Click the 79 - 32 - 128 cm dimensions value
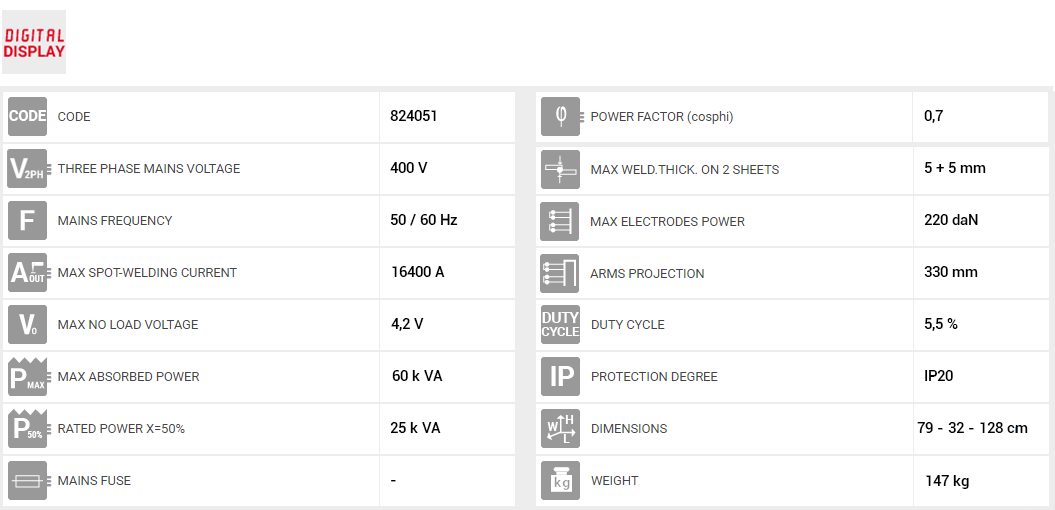The width and height of the screenshot is (1055, 510). [972, 428]
